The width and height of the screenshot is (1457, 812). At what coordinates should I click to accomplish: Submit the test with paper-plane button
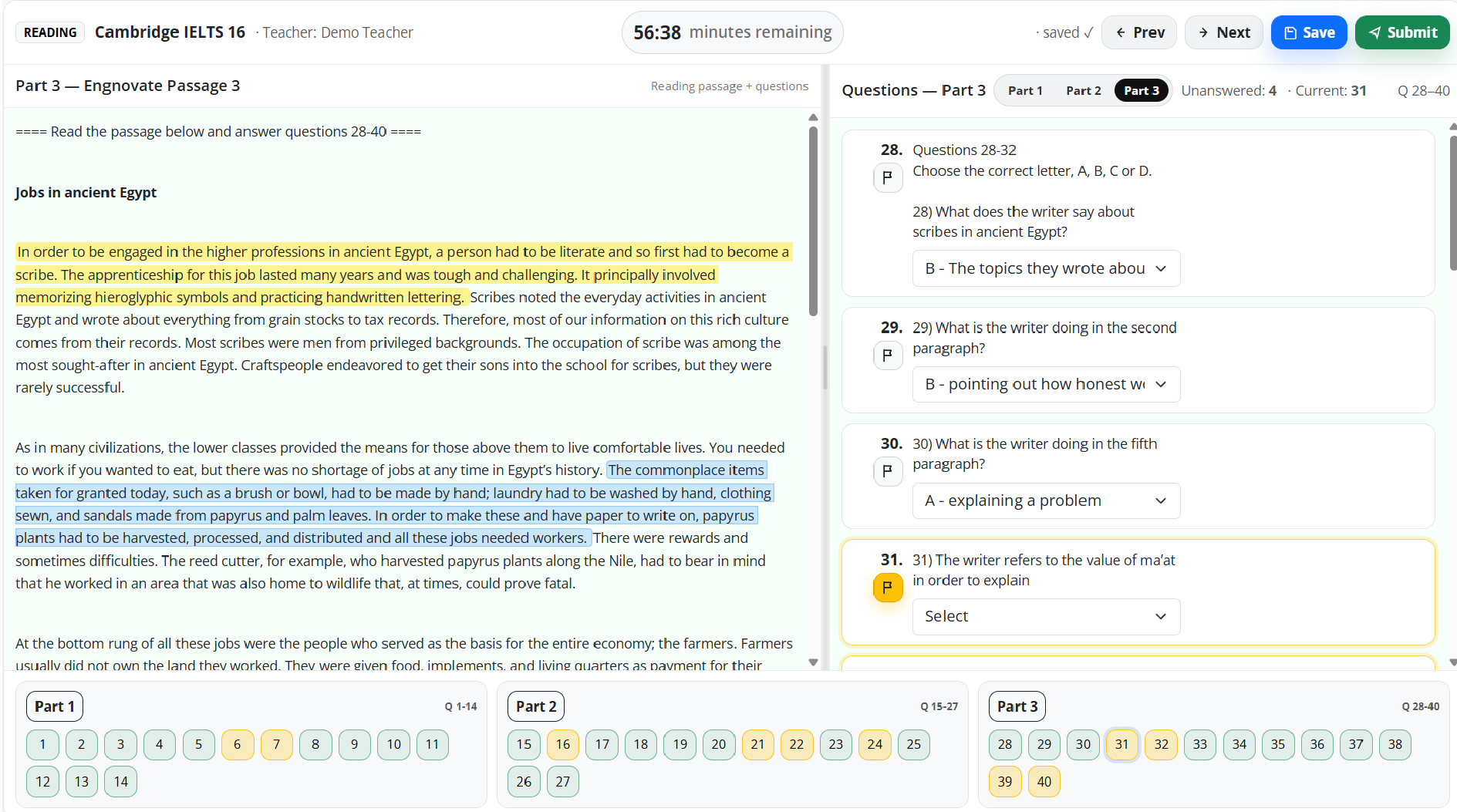click(x=1401, y=32)
